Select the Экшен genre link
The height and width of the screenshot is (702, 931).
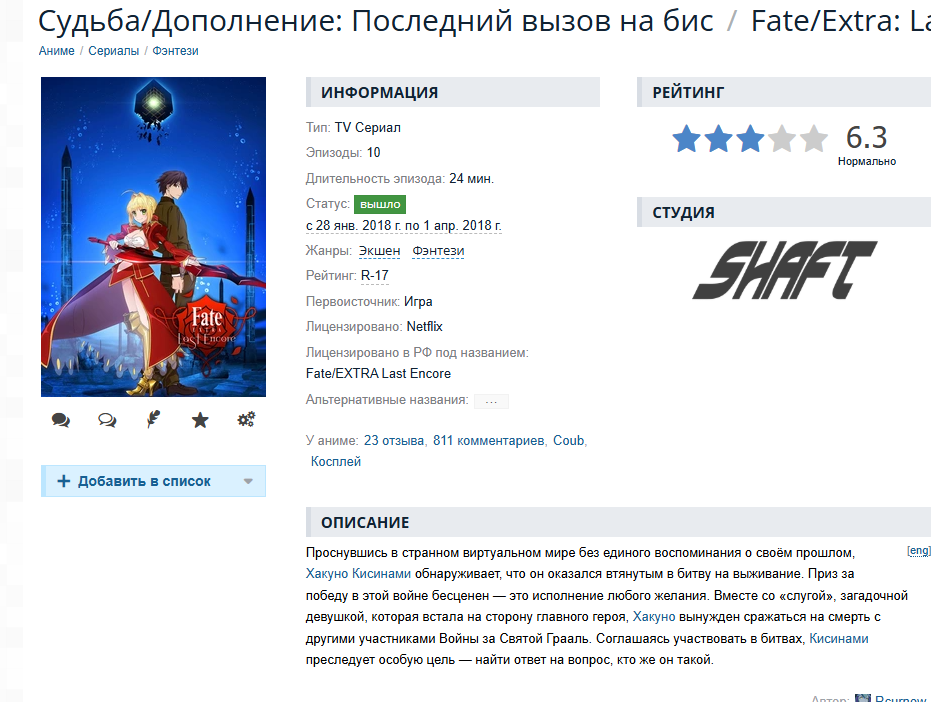tap(379, 251)
